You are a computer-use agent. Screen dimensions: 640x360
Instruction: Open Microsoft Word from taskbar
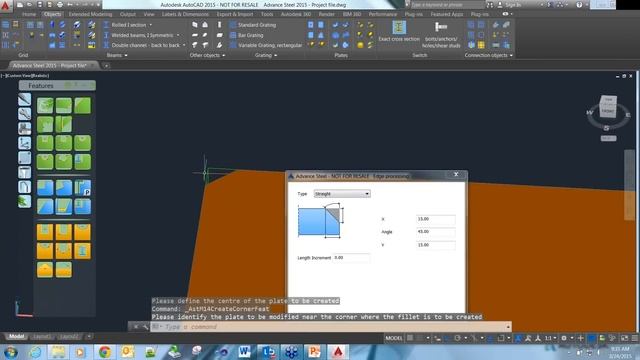point(244,352)
